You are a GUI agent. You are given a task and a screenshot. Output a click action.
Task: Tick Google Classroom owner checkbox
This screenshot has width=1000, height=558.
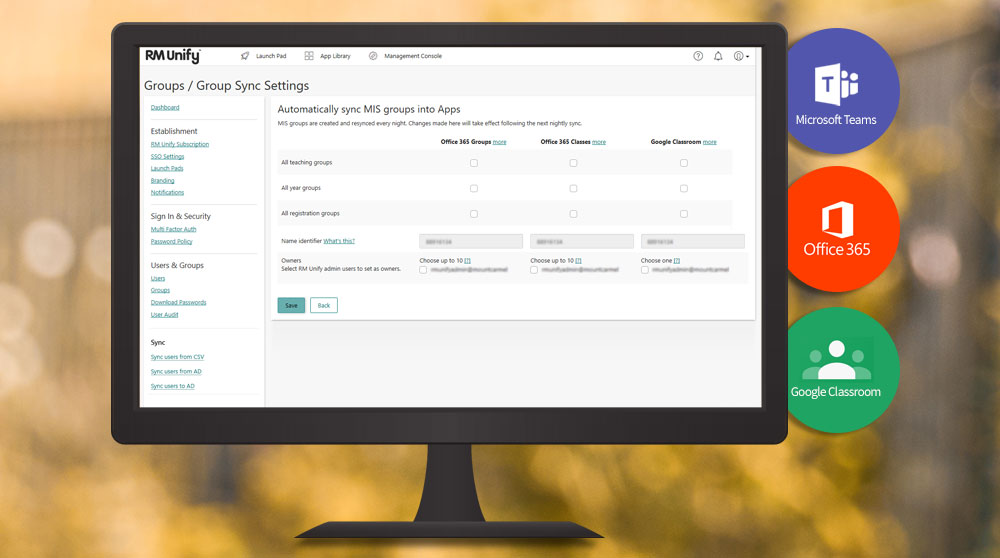[645, 270]
